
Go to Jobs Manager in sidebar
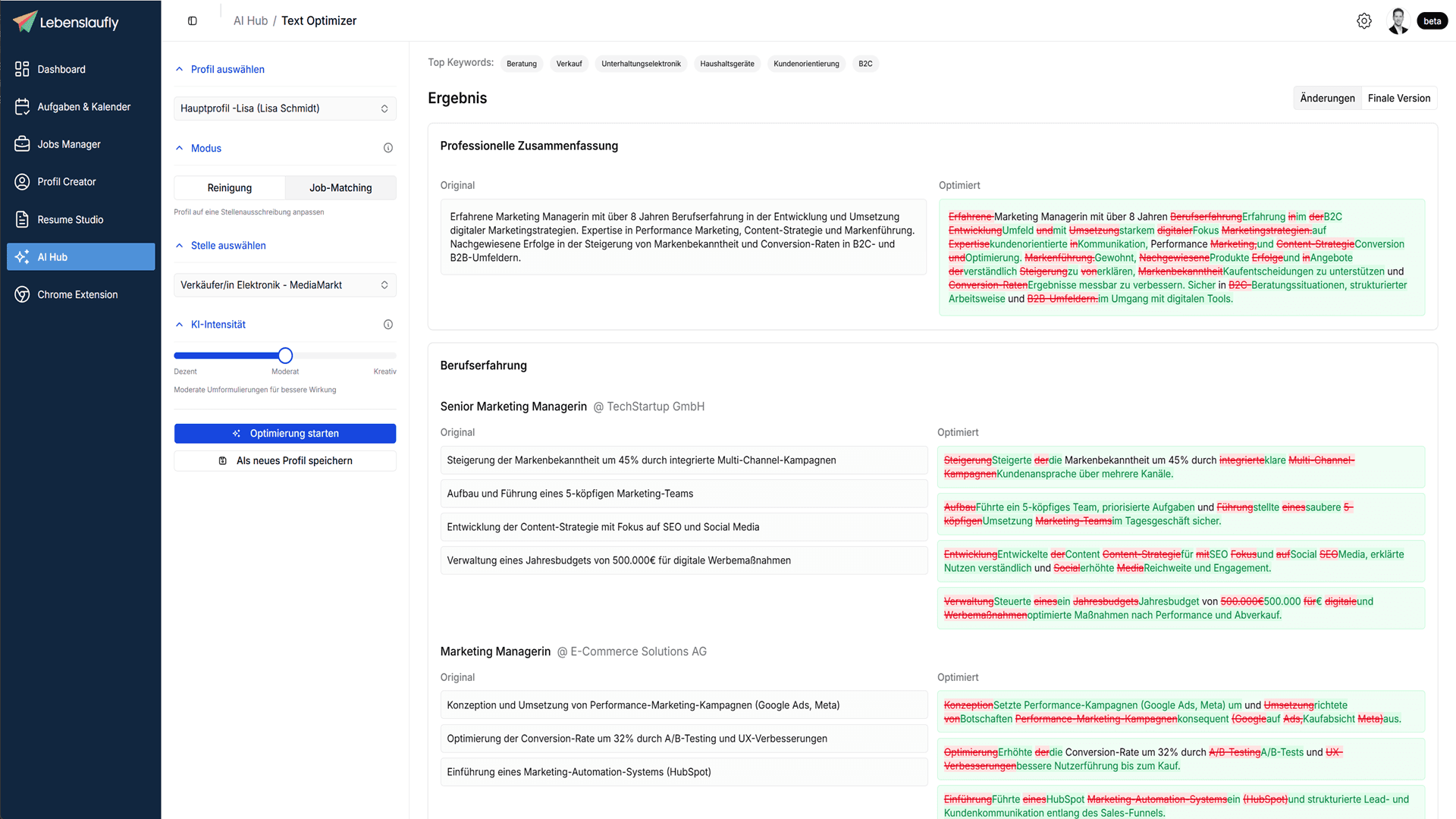[x=69, y=144]
